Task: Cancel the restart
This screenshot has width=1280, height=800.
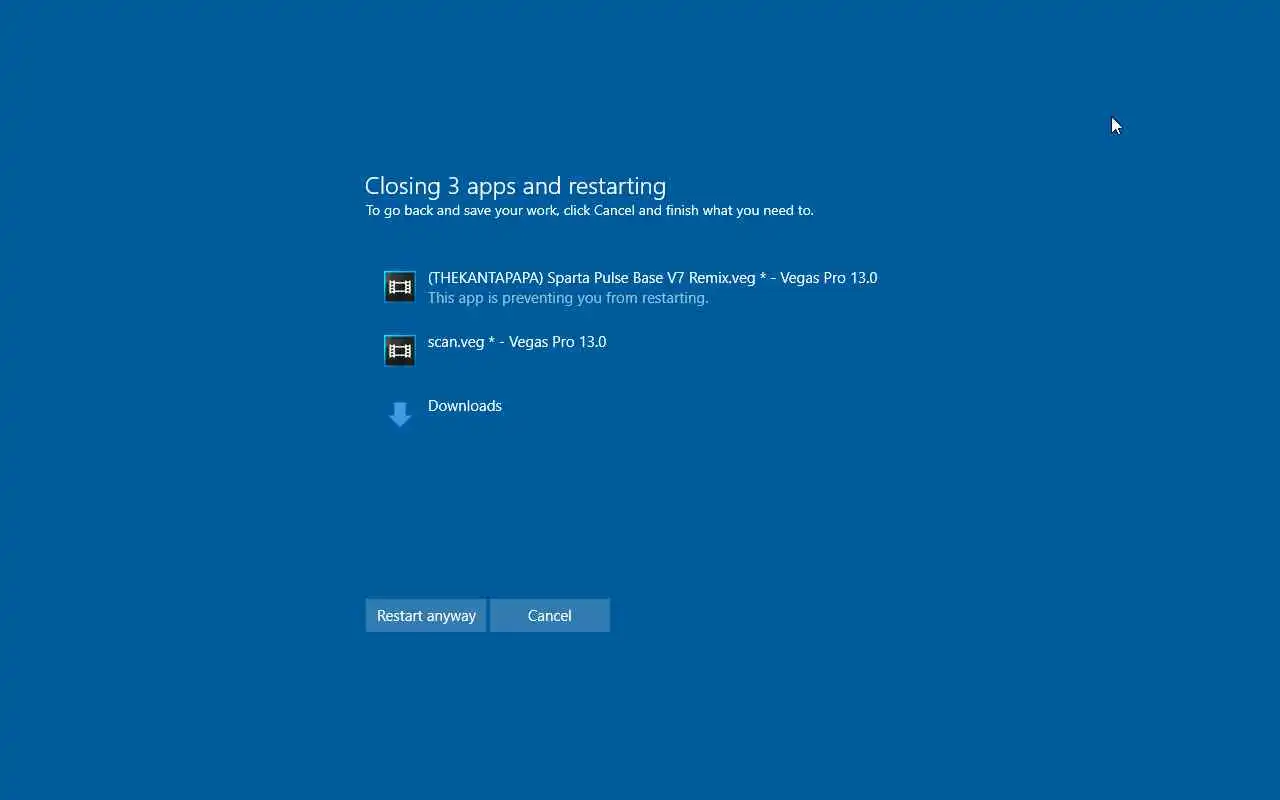Action: [549, 615]
